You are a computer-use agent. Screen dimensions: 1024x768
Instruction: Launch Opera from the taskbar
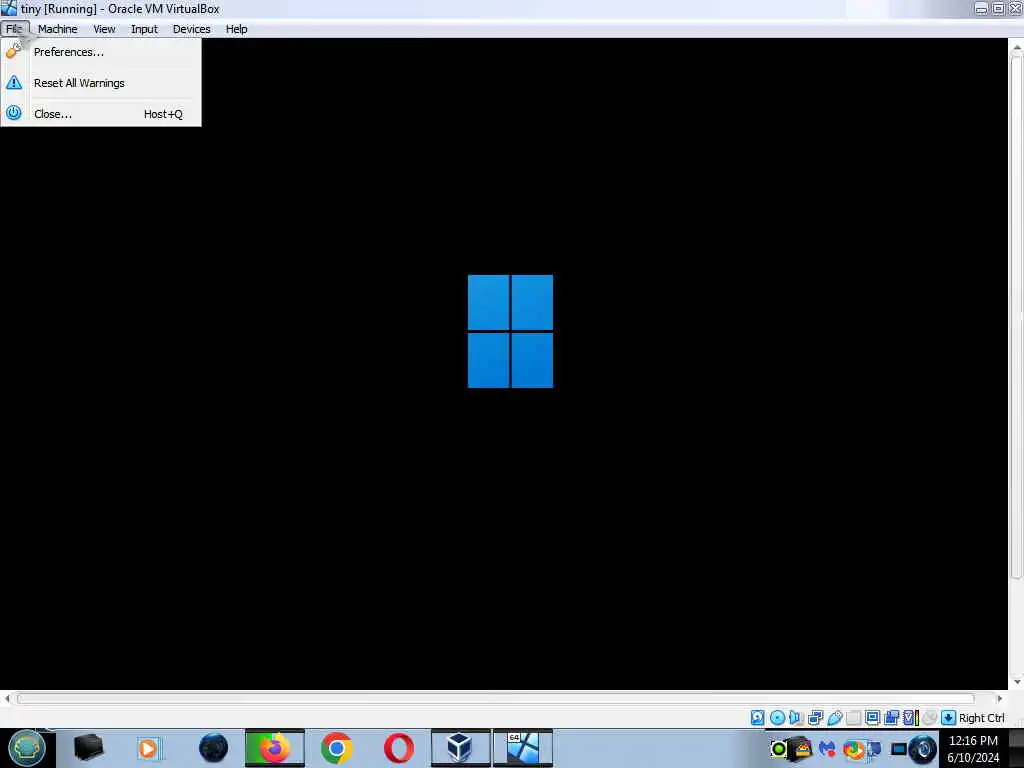point(398,748)
